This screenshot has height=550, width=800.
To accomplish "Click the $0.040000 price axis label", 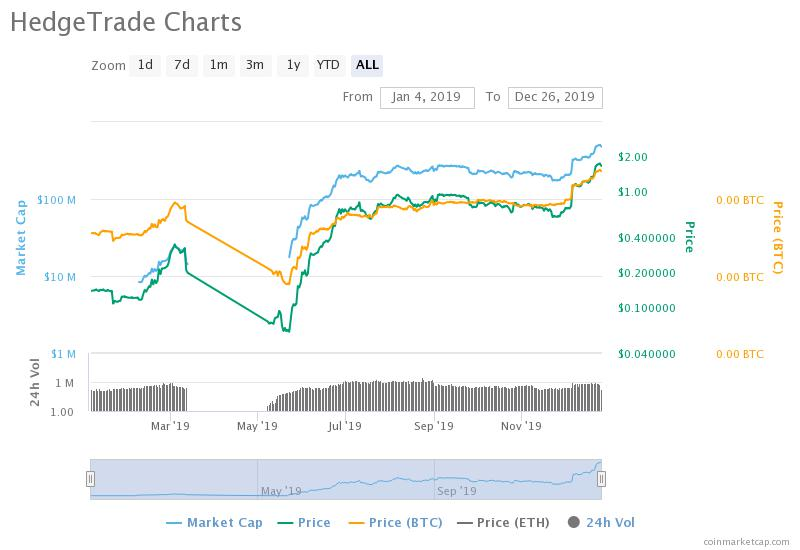I will (x=646, y=354).
